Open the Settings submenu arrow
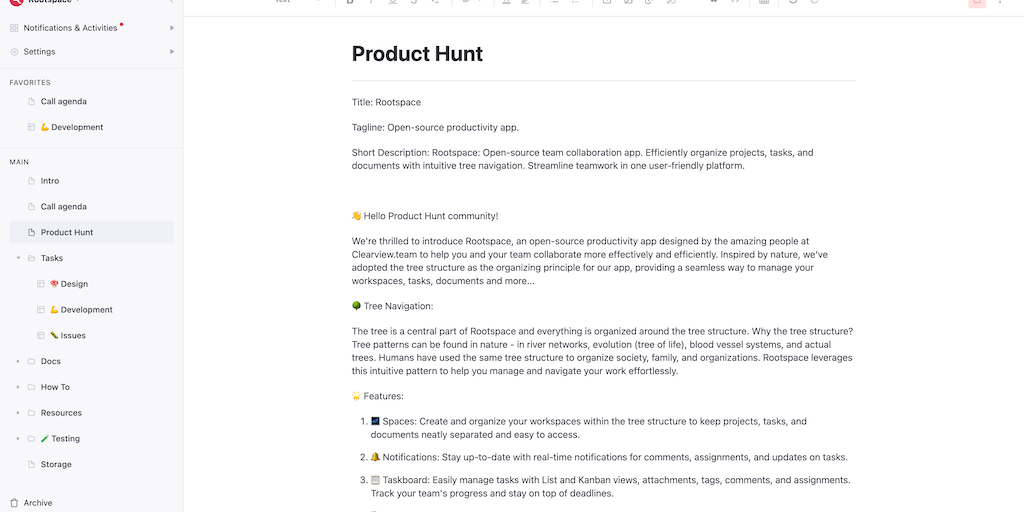The height and width of the screenshot is (512, 1024). click(172, 52)
